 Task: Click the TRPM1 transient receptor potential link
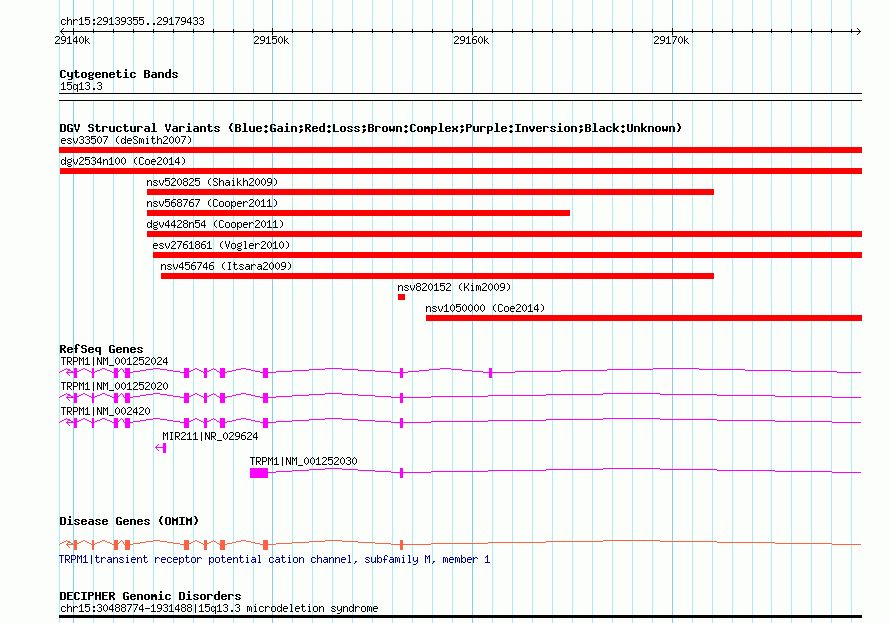click(275, 559)
